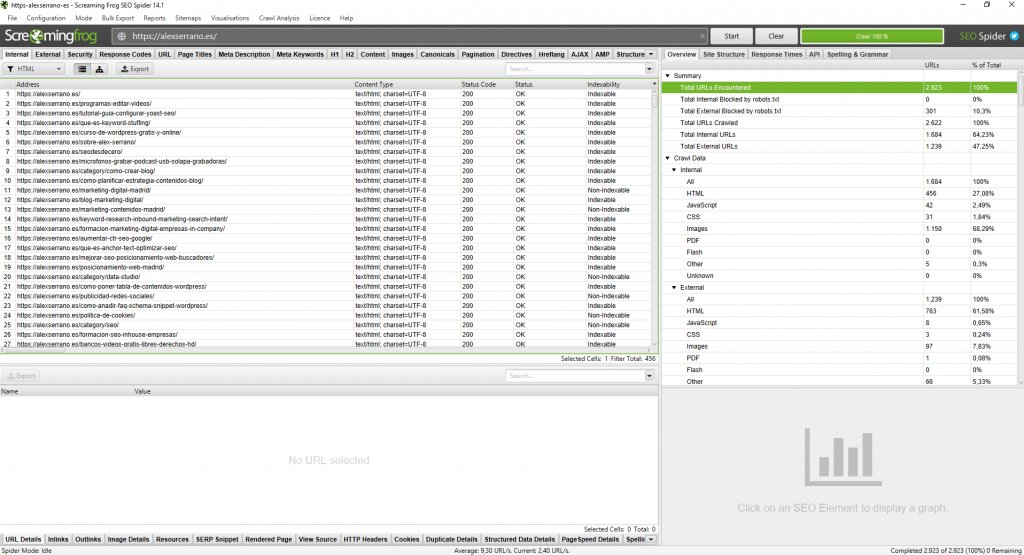
Task: Open lower pane search options dropdown
Action: click(649, 375)
